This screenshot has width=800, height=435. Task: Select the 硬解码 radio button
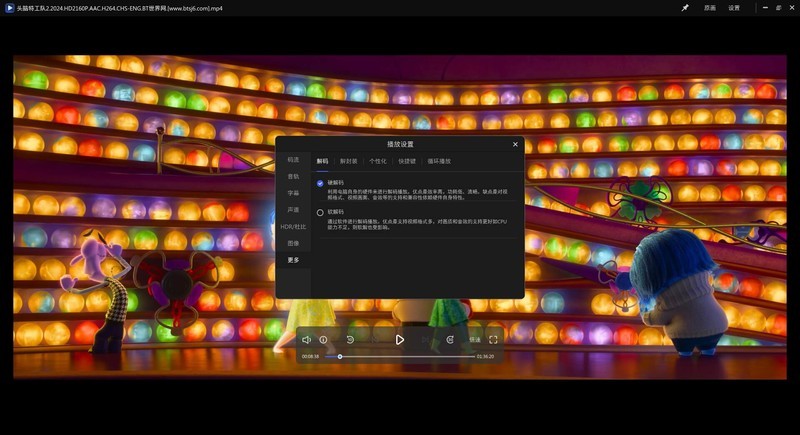point(320,183)
